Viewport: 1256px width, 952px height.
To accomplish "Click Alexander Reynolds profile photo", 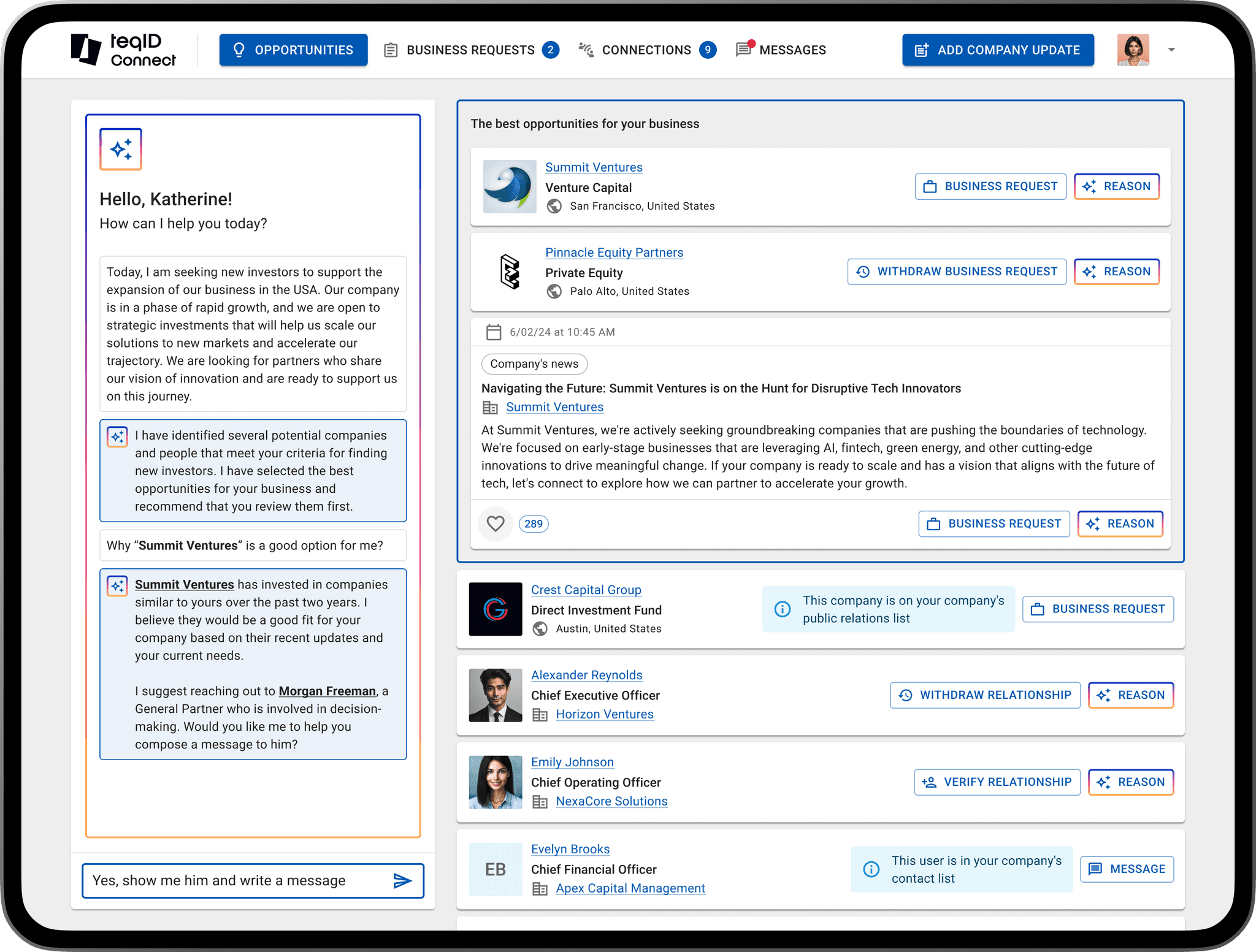I will [496, 695].
